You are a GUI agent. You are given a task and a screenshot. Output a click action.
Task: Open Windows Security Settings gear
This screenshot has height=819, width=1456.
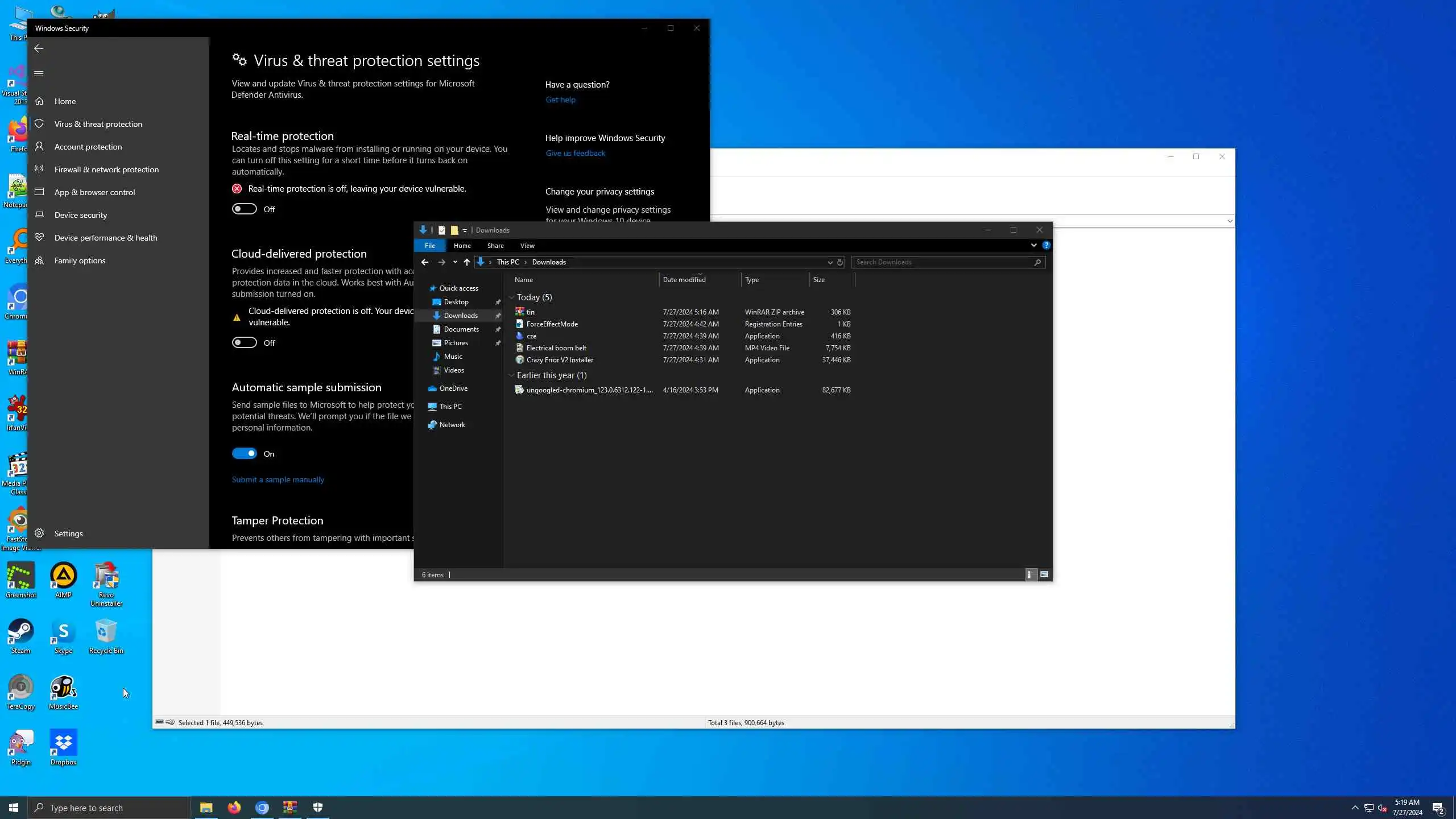click(40, 533)
